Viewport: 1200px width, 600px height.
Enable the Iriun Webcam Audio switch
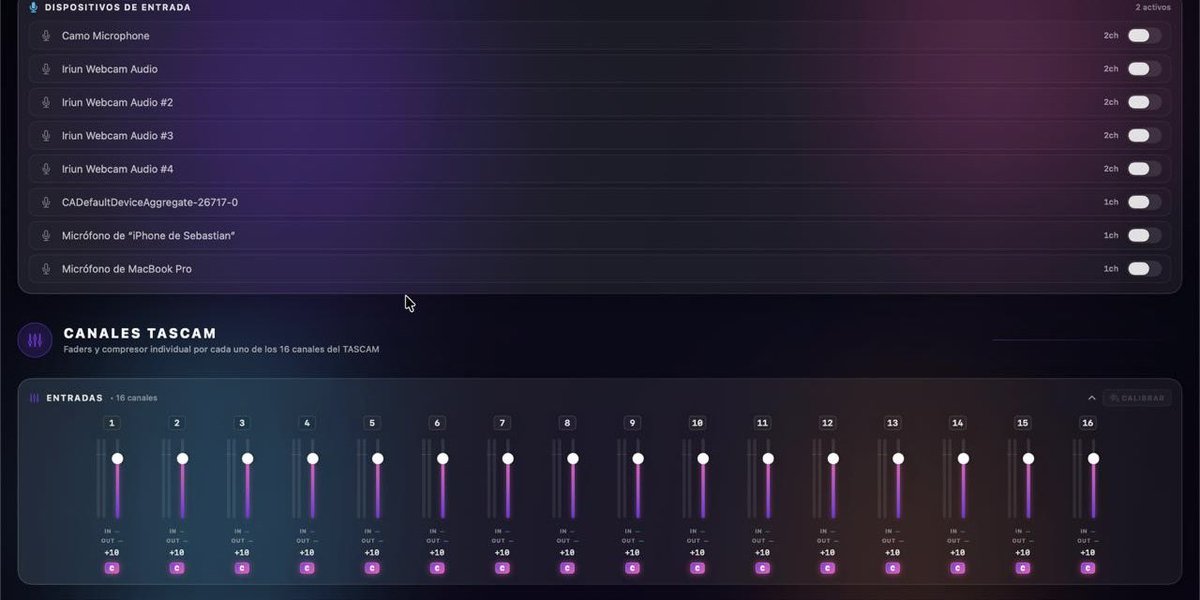(x=1144, y=69)
